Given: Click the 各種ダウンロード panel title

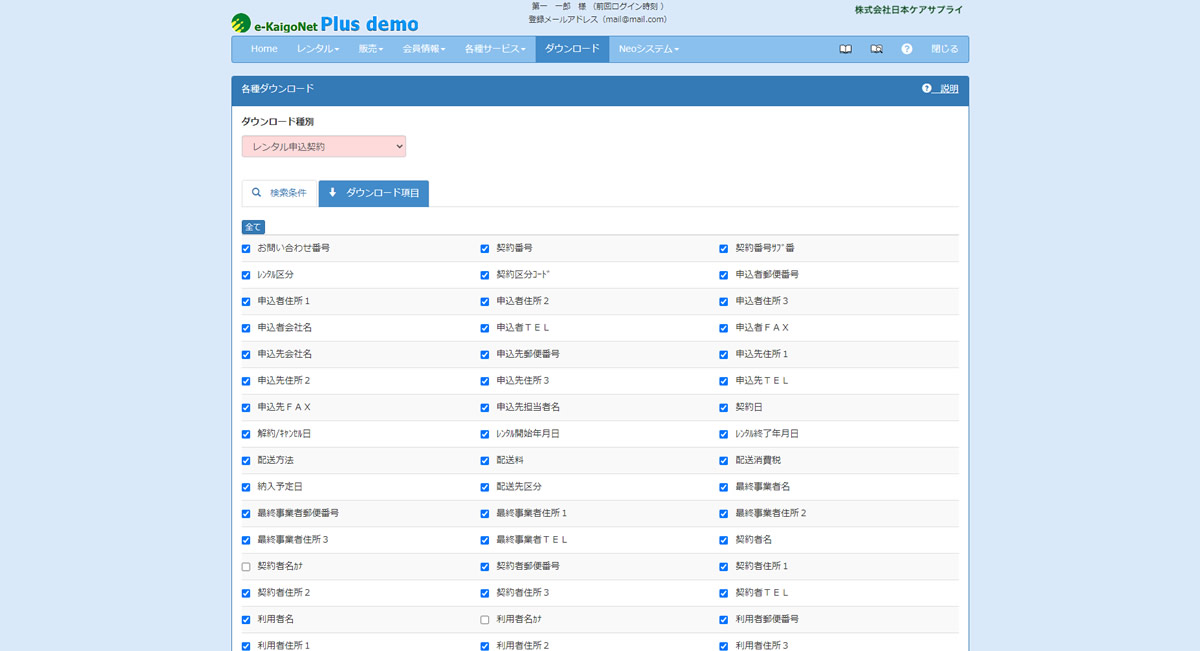Looking at the screenshot, I should (278, 89).
